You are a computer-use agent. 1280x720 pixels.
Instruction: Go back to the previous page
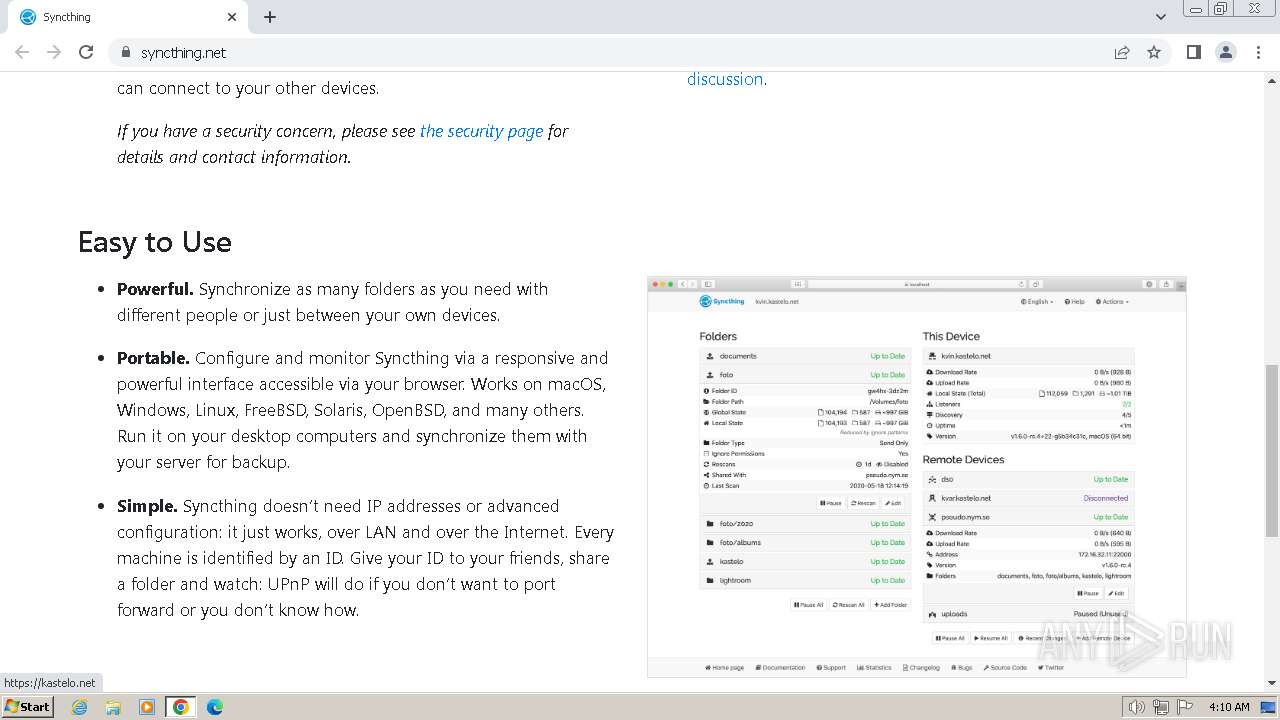(22, 52)
